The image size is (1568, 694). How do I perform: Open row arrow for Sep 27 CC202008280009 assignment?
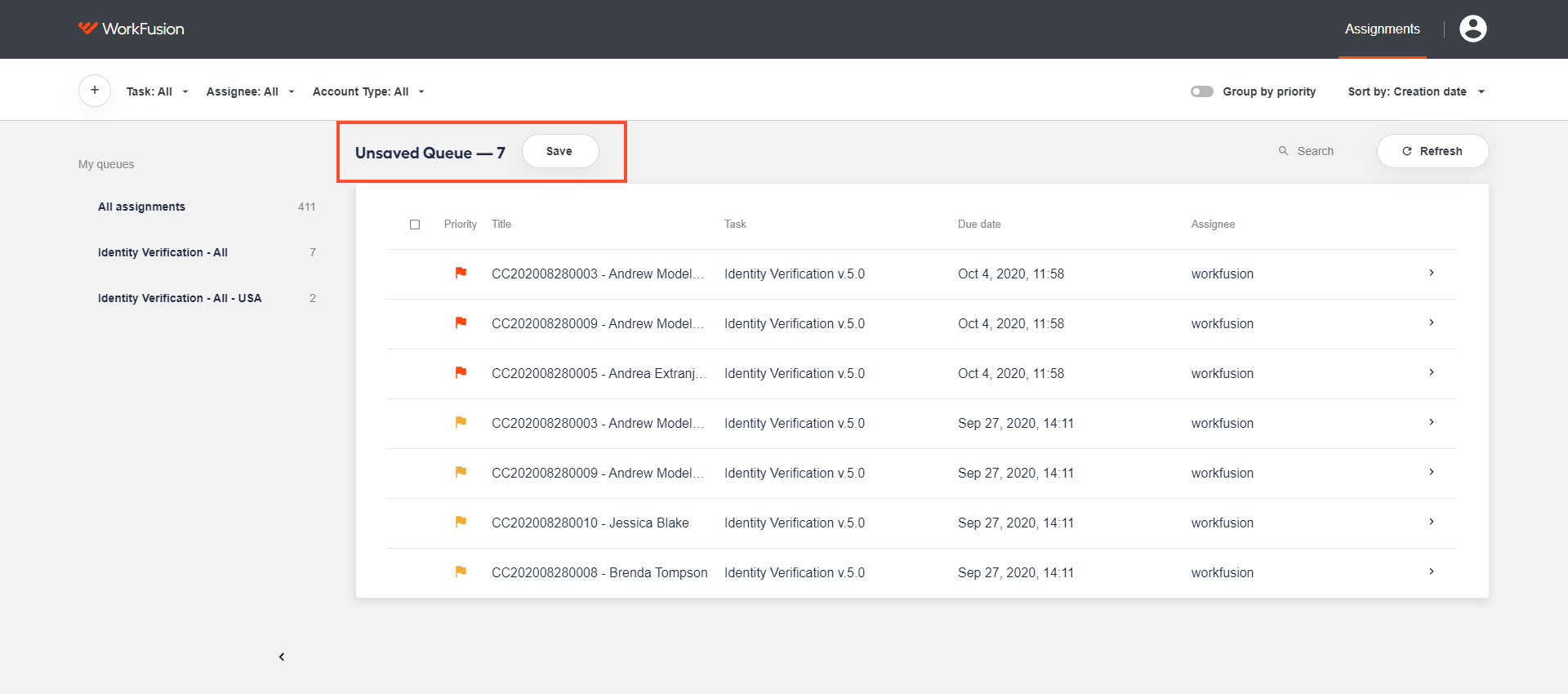coord(1432,472)
